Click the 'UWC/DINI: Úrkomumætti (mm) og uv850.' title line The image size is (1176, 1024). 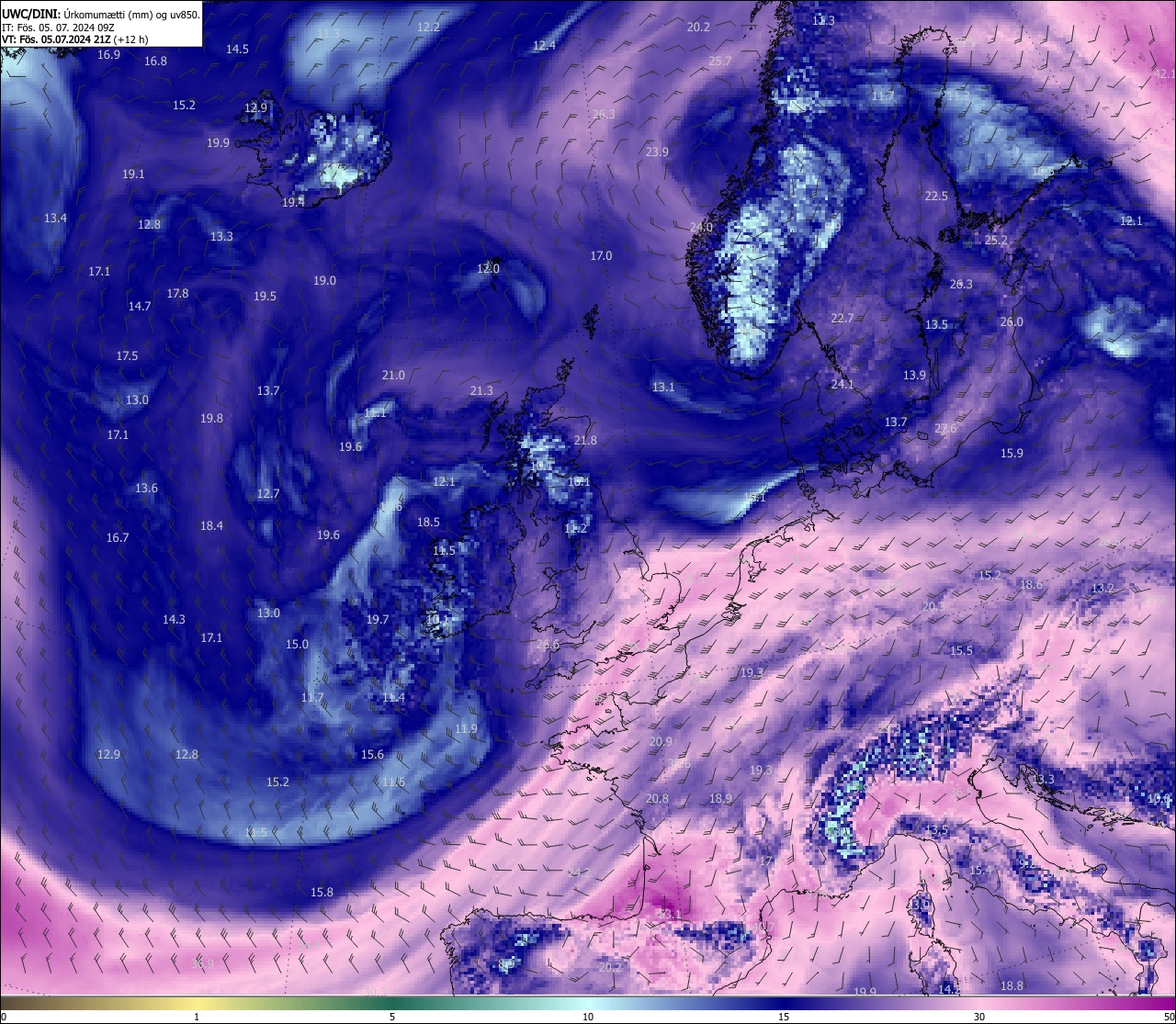[x=100, y=15]
